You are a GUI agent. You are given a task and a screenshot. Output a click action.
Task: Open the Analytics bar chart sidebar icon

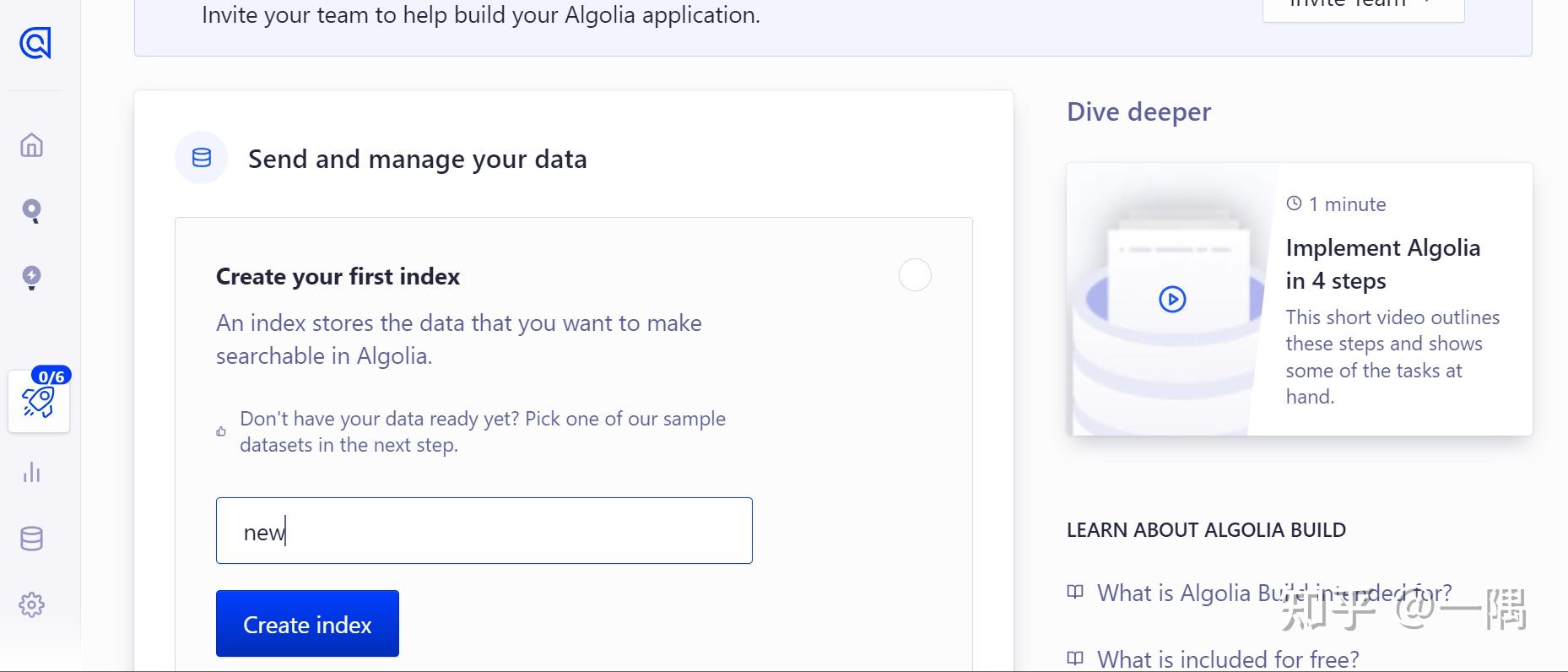pos(32,472)
